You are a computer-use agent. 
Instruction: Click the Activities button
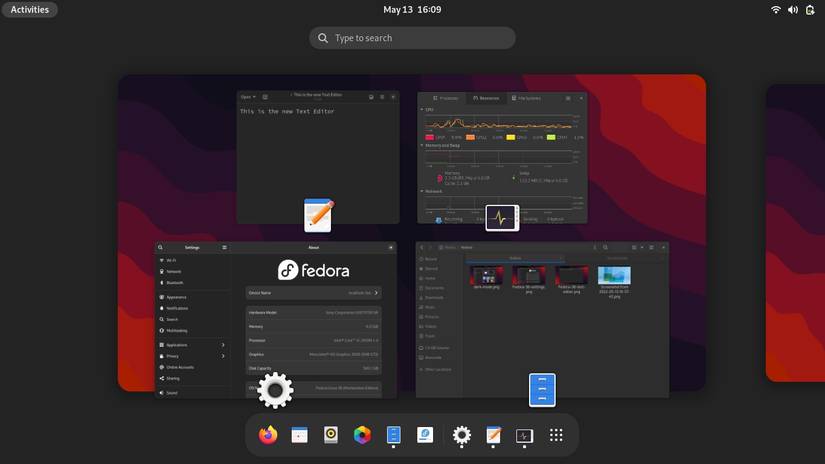pyautogui.click(x=30, y=10)
